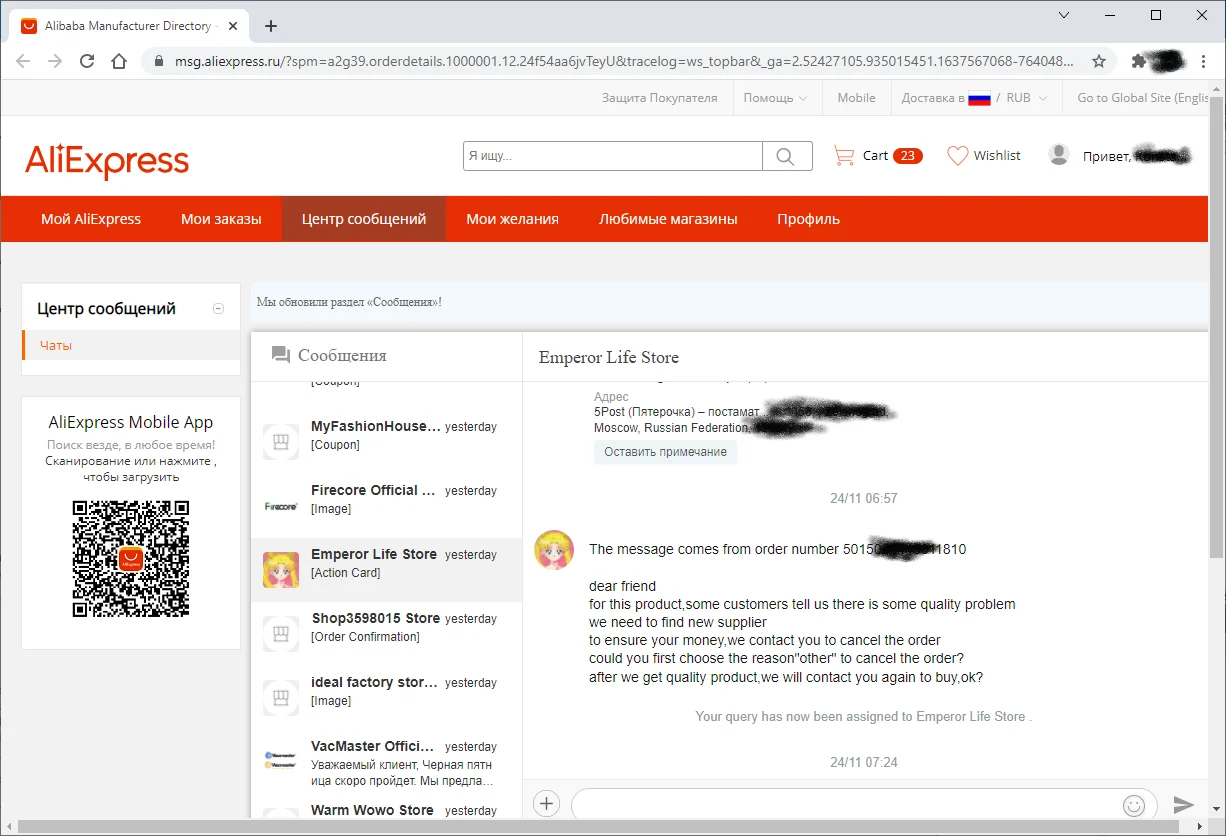Click the Сообщения panel heading
Screen dimensions: 1226x836
342,355
